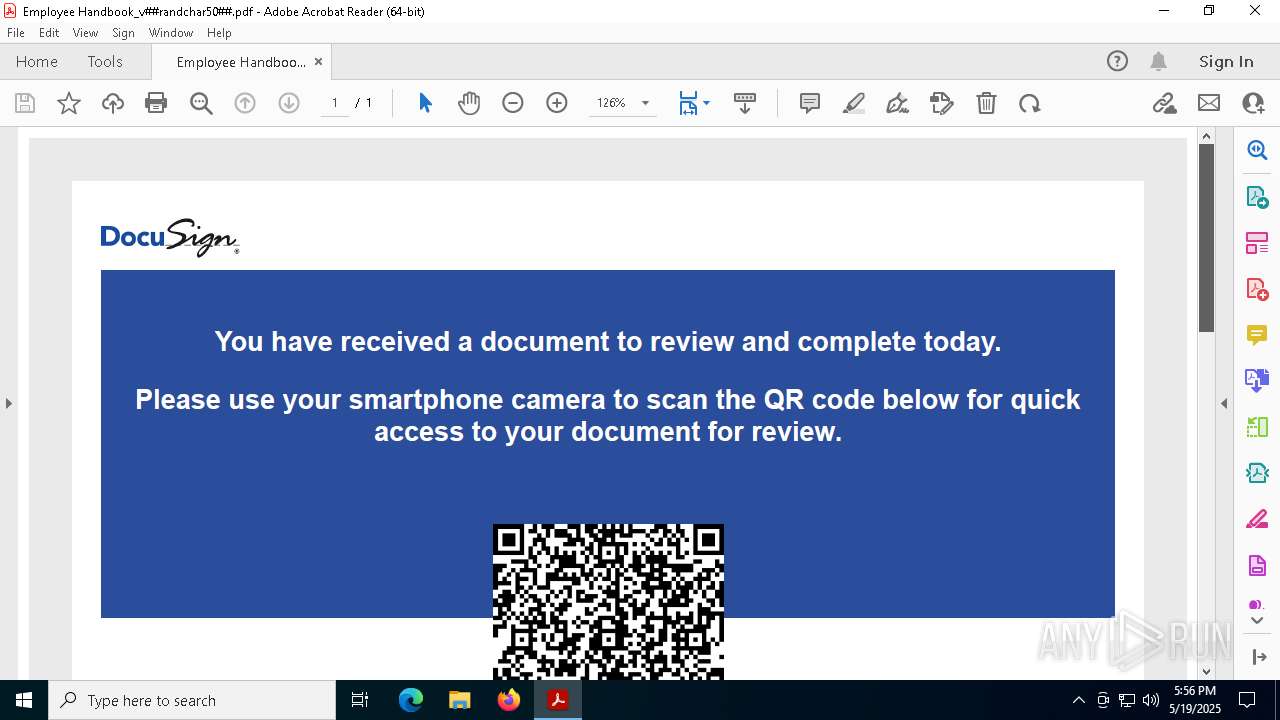Zoom in with the plus icon
Image resolution: width=1280 pixels, height=720 pixels.
click(557, 103)
